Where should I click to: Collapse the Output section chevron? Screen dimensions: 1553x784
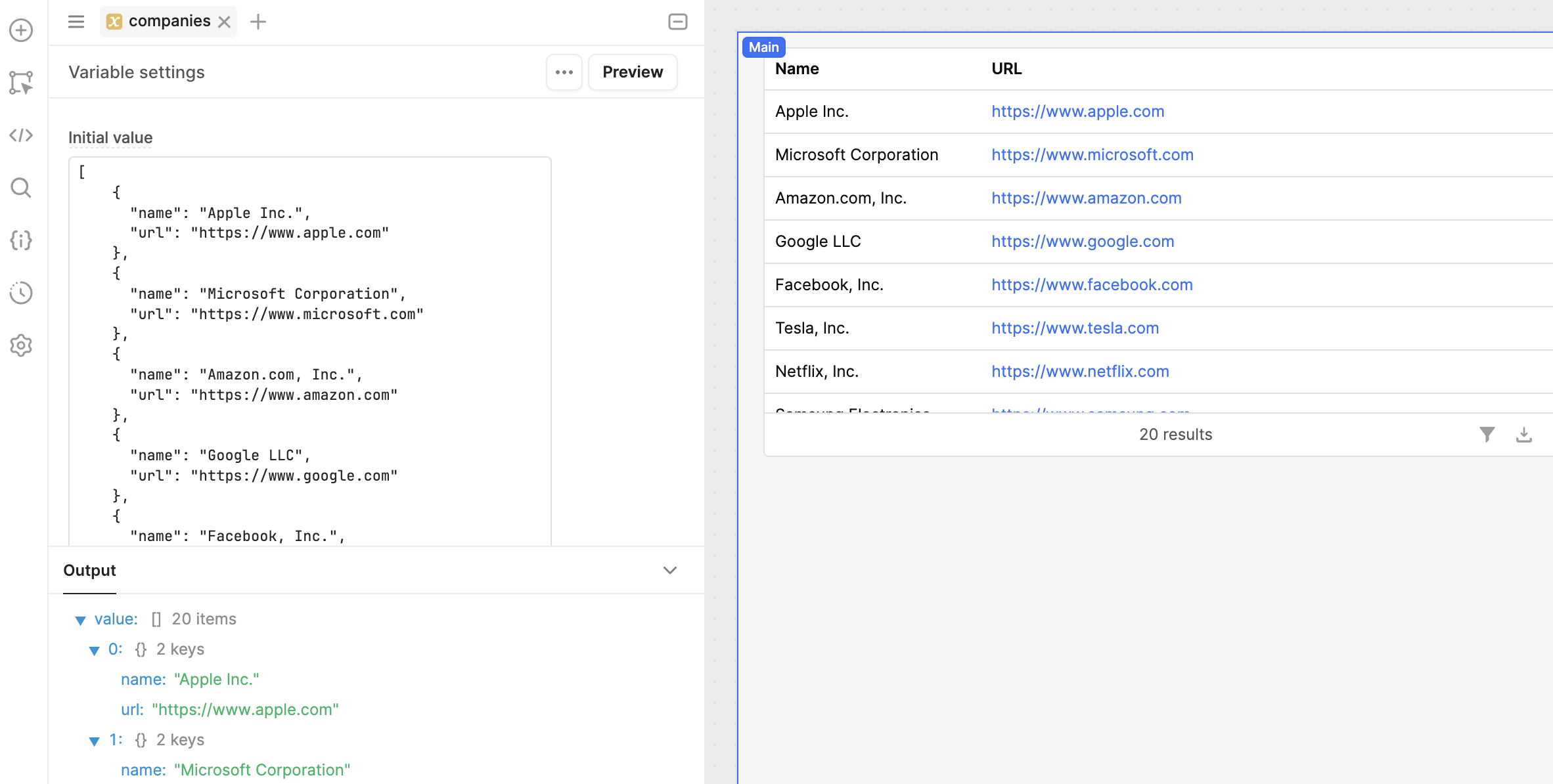[x=669, y=570]
